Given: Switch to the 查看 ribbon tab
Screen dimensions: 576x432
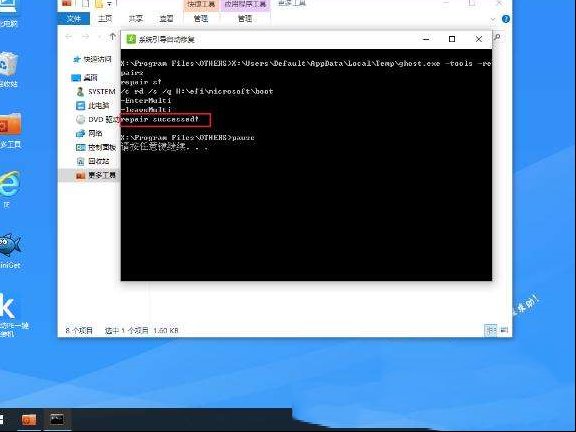Looking at the screenshot, I should click(x=166, y=18).
